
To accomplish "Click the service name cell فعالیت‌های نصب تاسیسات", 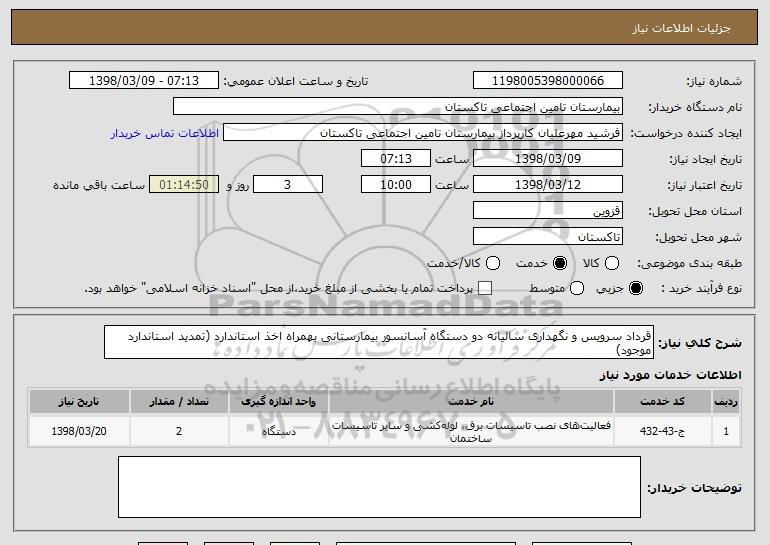I will pos(471,432).
